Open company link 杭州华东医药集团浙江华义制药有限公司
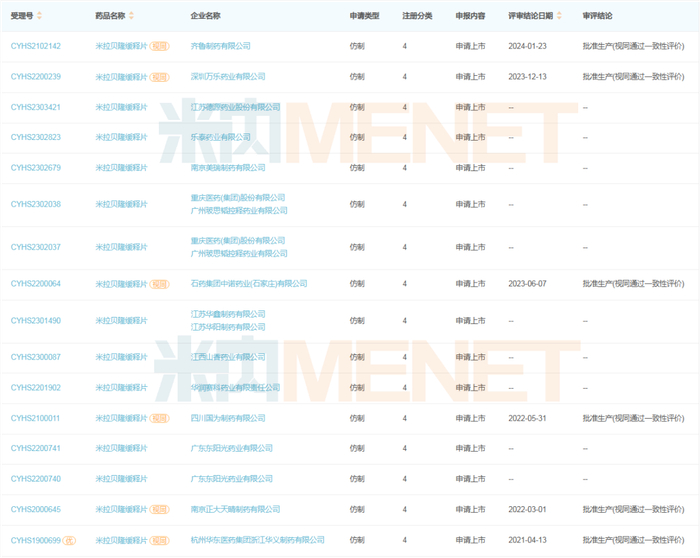The width and height of the screenshot is (700, 558). click(258, 540)
